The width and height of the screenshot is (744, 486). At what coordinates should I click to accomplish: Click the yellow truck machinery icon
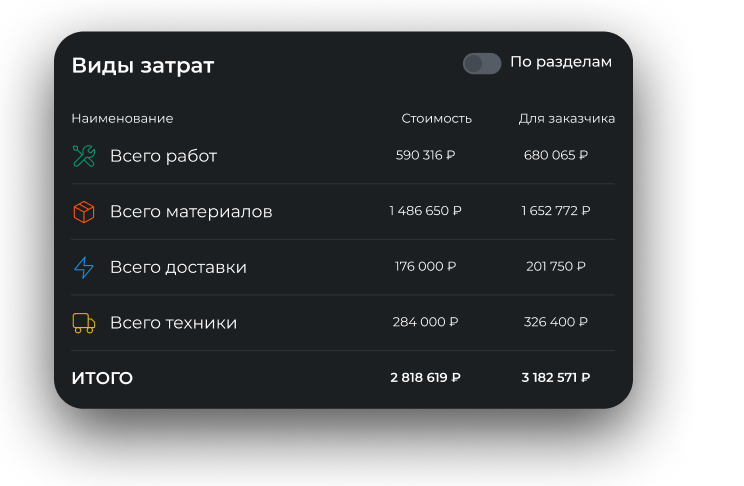tap(84, 323)
